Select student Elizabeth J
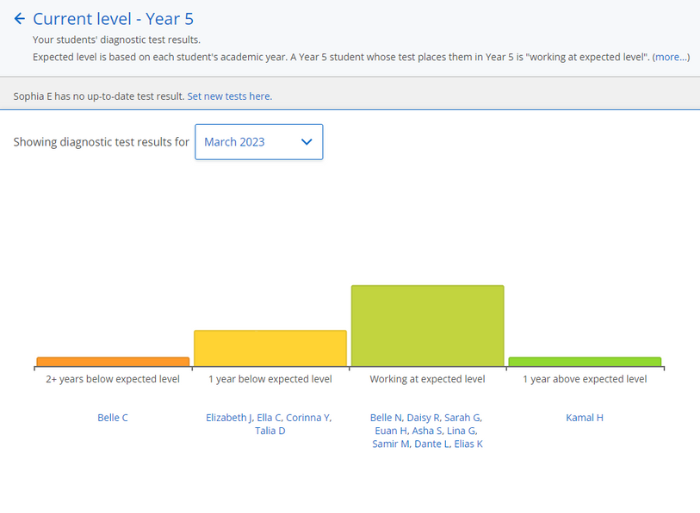Screen dimensions: 700x513 pos(229,418)
